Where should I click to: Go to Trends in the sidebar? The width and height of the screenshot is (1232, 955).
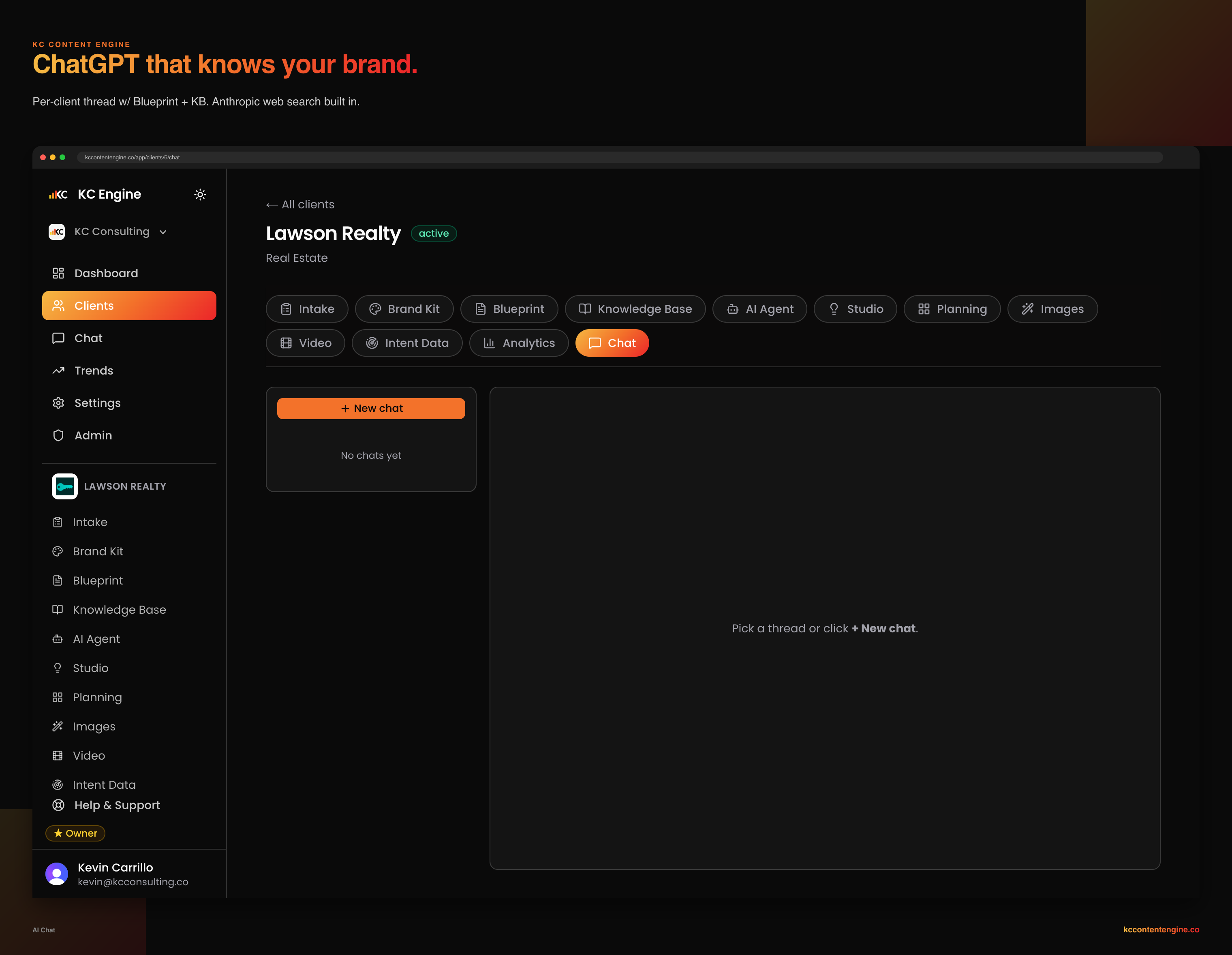129,370
